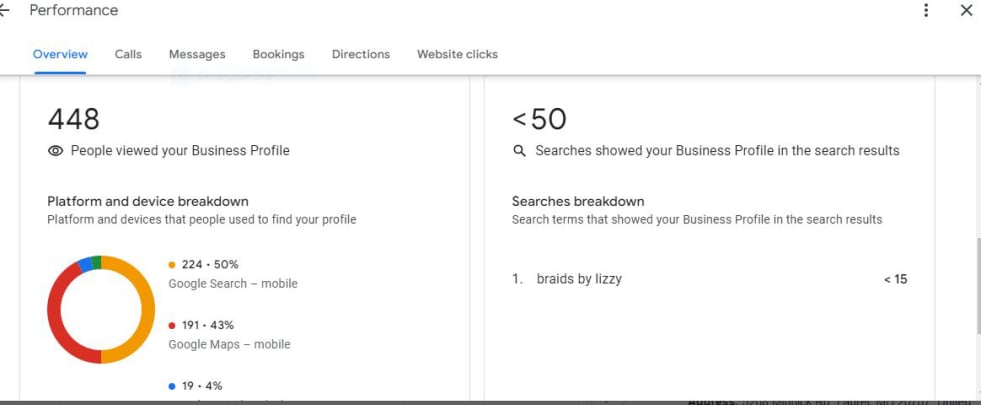This screenshot has width=981, height=405.
Task: Select the Messages tab
Action: click(197, 54)
